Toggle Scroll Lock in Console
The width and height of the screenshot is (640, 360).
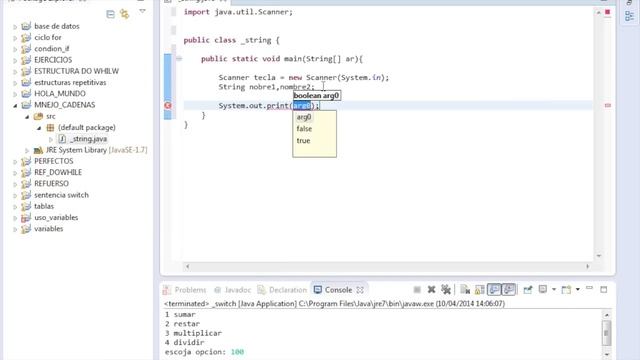click(x=480, y=290)
